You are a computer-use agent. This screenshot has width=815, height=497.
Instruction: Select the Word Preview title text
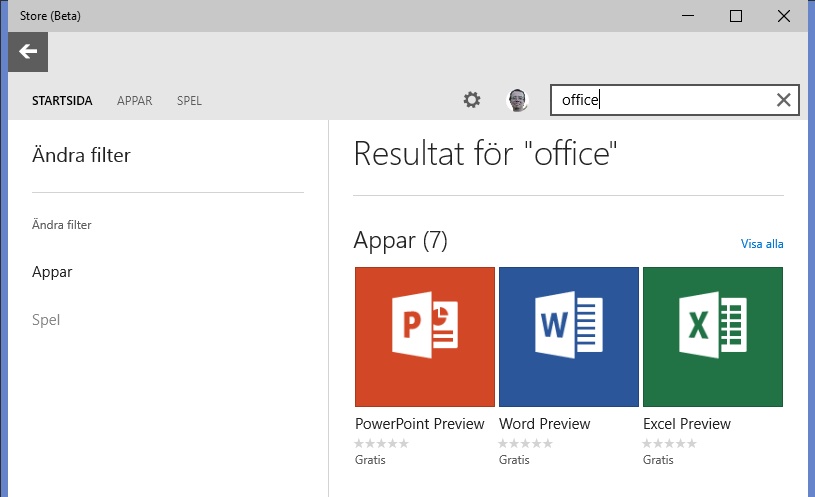544,424
